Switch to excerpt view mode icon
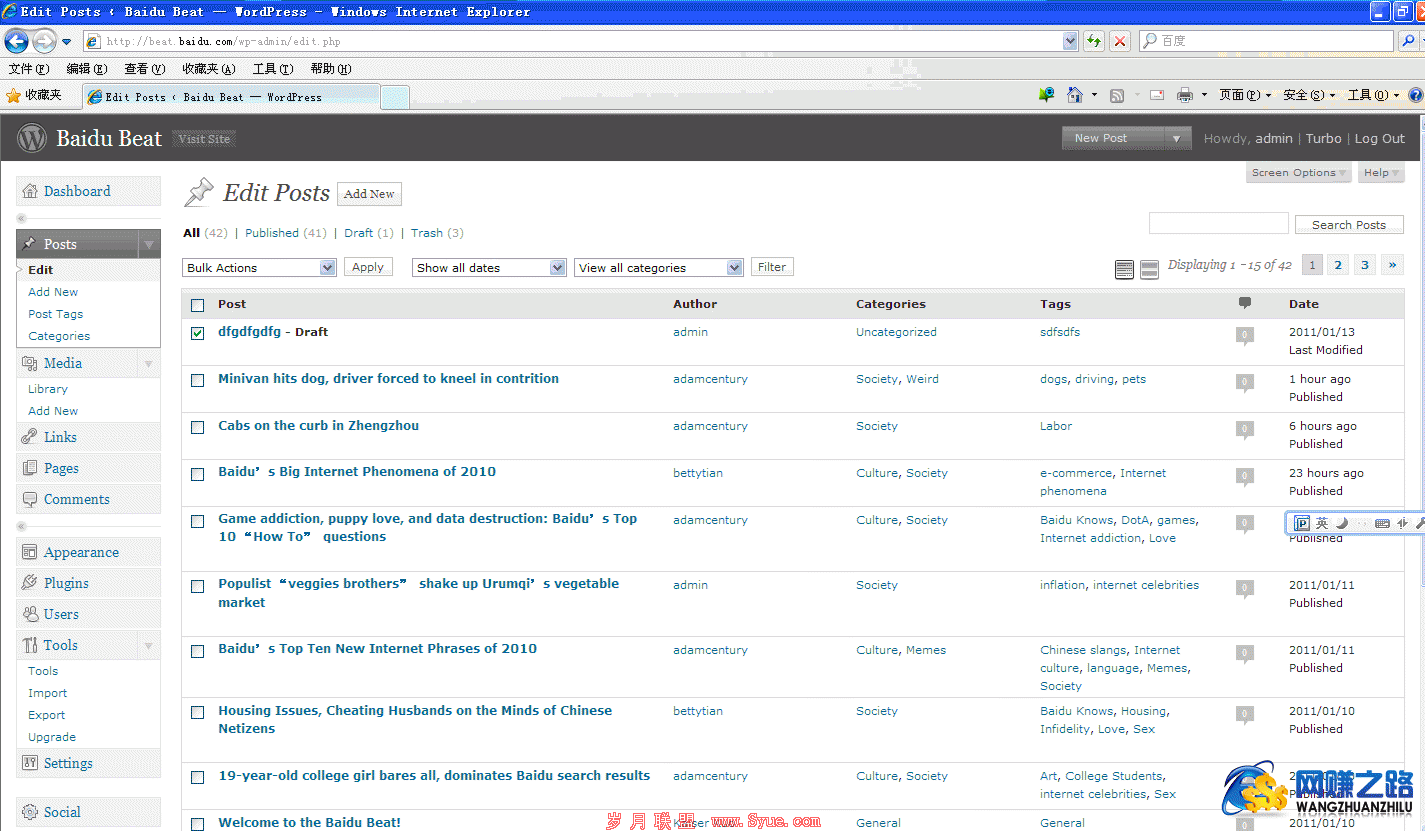 click(x=1150, y=269)
